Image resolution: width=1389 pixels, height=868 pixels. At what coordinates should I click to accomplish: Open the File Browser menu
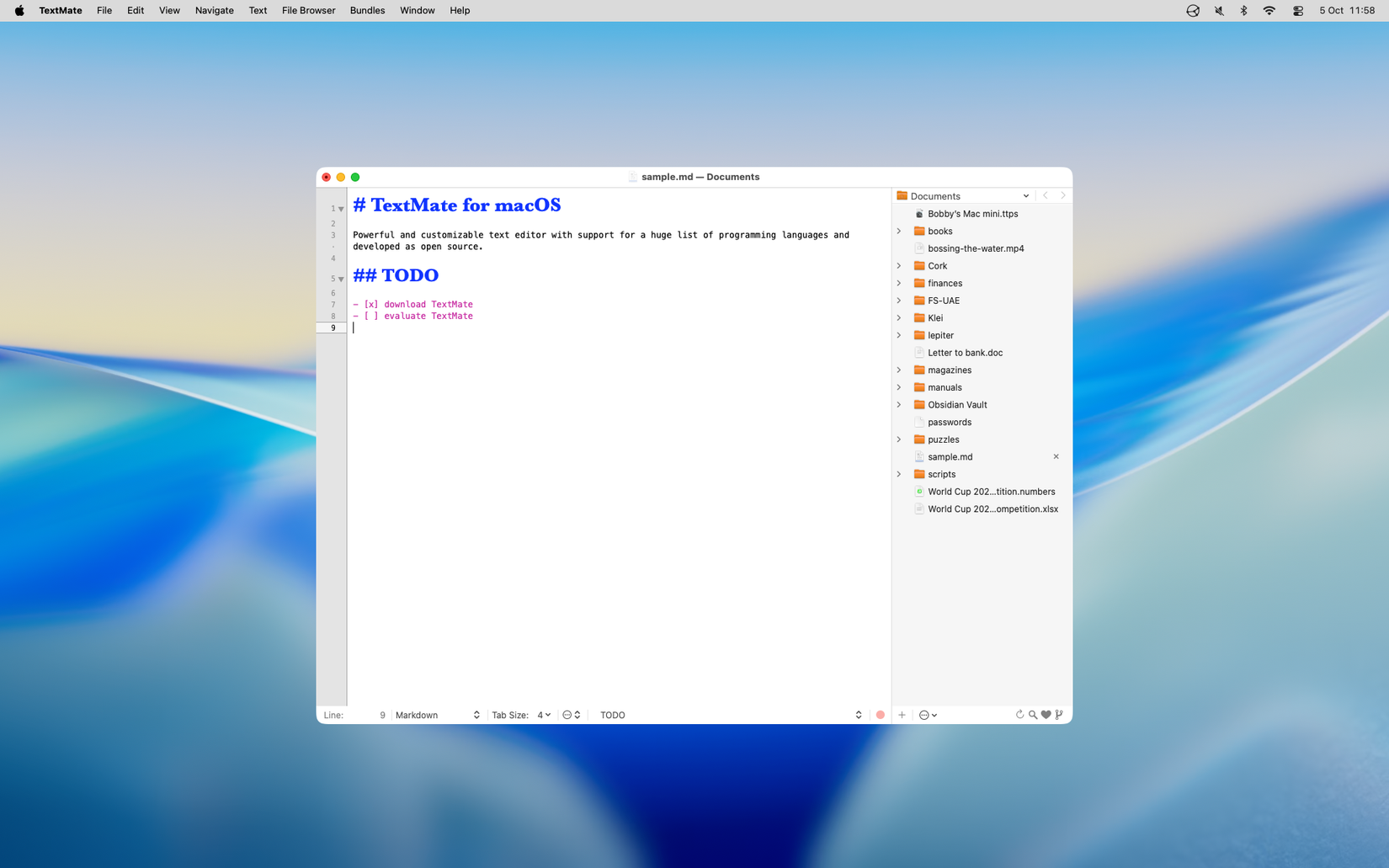click(x=308, y=10)
